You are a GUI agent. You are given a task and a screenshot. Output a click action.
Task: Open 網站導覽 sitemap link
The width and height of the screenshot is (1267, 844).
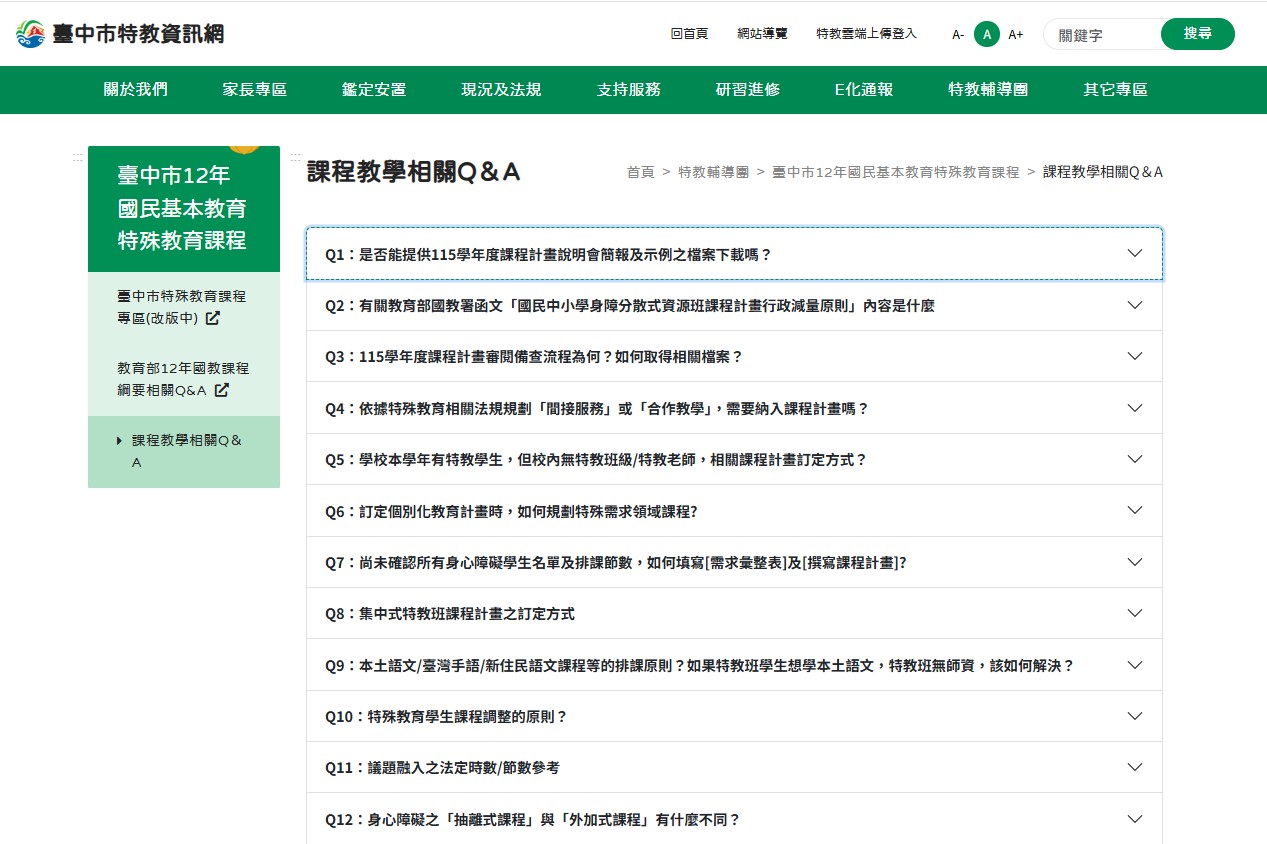point(762,34)
